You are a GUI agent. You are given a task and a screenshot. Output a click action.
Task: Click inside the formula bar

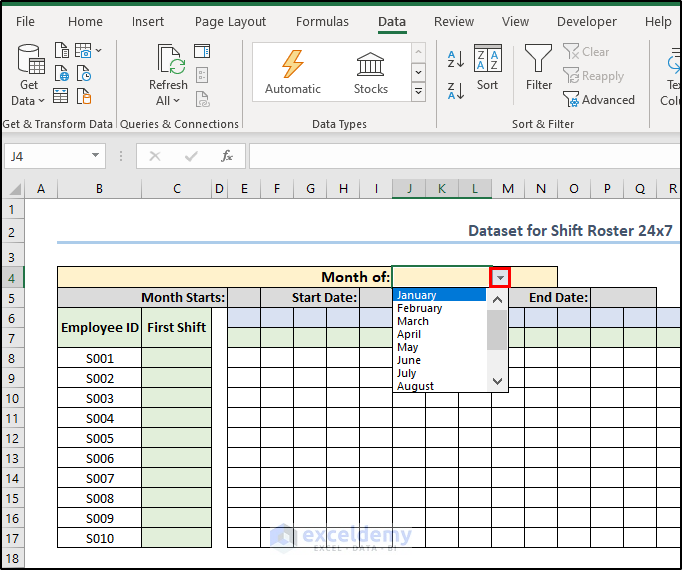click(x=465, y=156)
